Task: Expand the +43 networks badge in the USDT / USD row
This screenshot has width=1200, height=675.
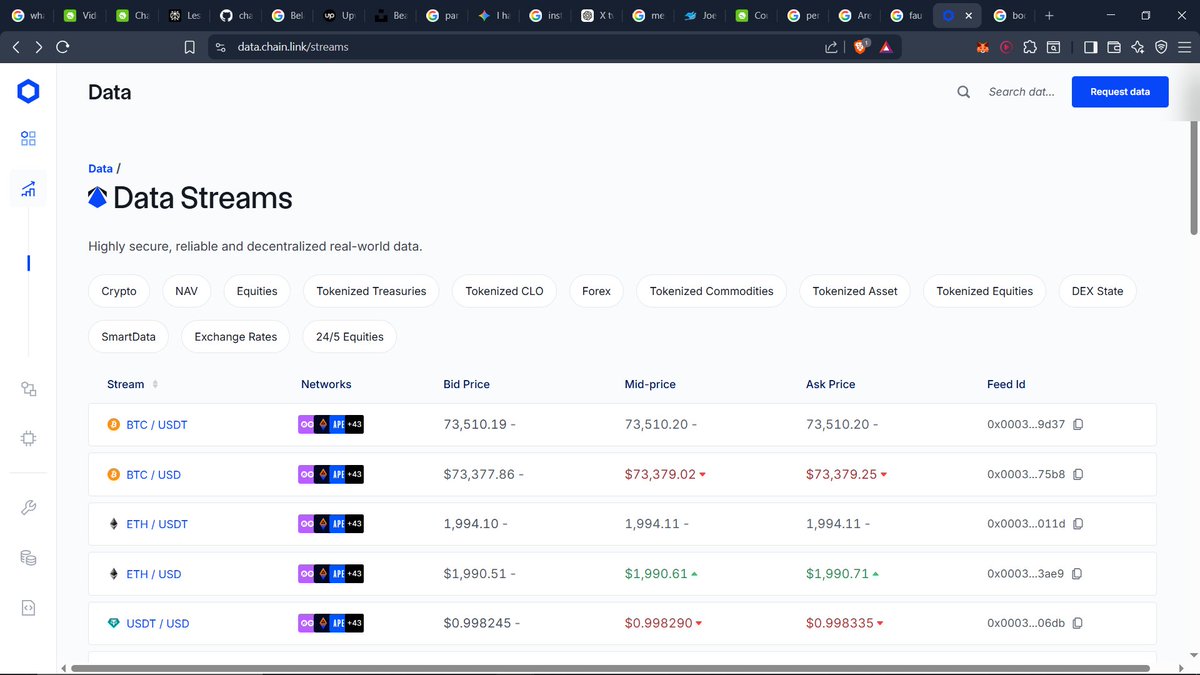Action: 354,623
